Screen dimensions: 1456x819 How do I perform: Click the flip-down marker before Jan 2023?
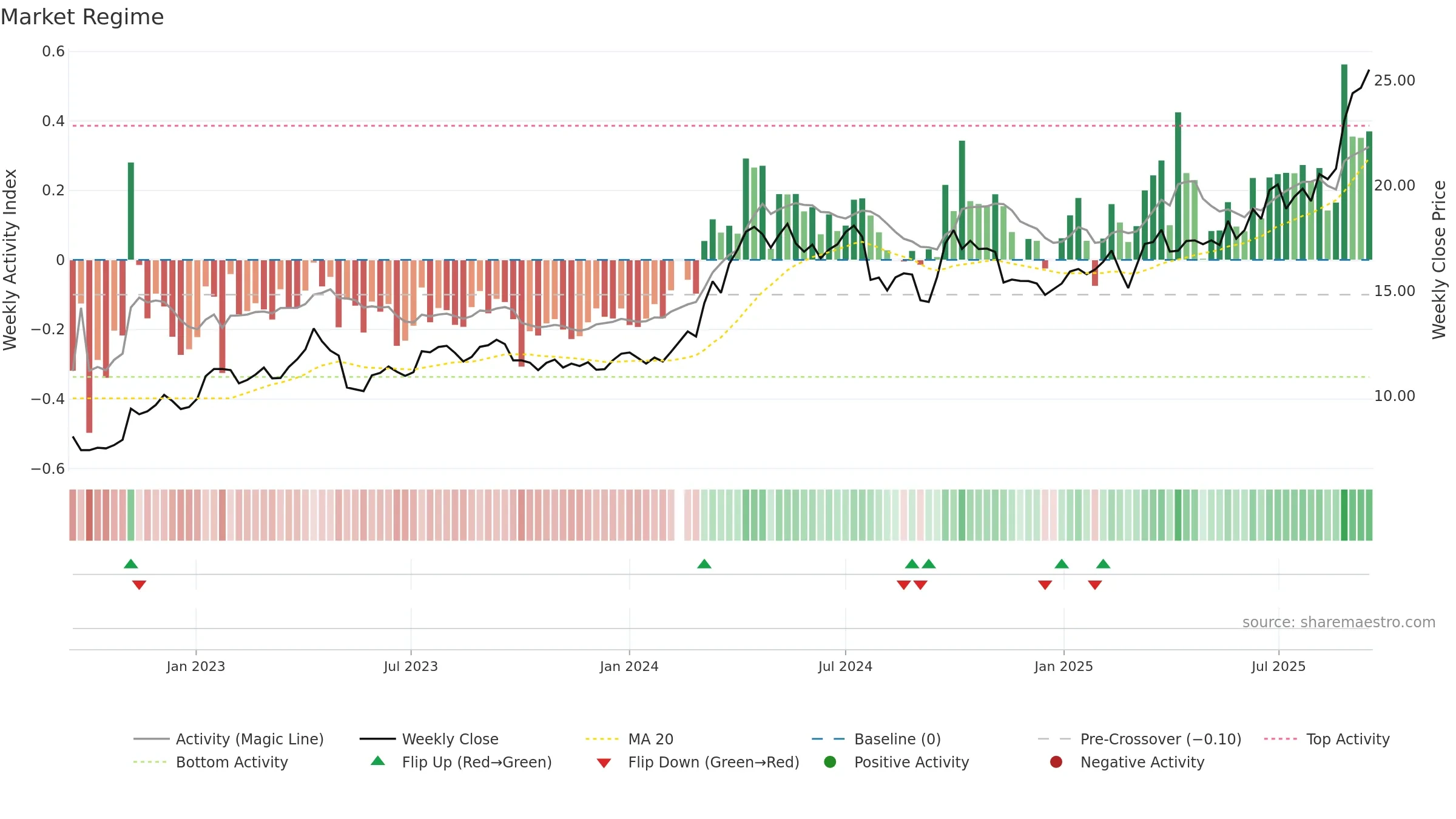[x=139, y=585]
